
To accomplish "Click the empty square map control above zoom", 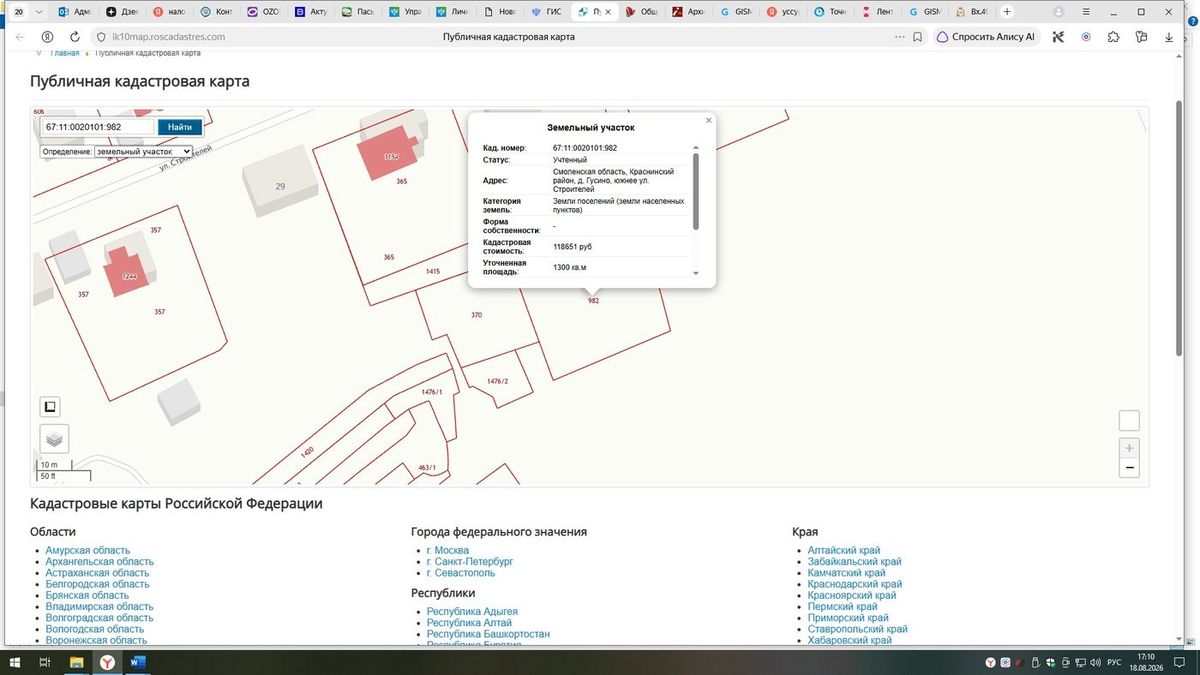I will (x=1128, y=421).
